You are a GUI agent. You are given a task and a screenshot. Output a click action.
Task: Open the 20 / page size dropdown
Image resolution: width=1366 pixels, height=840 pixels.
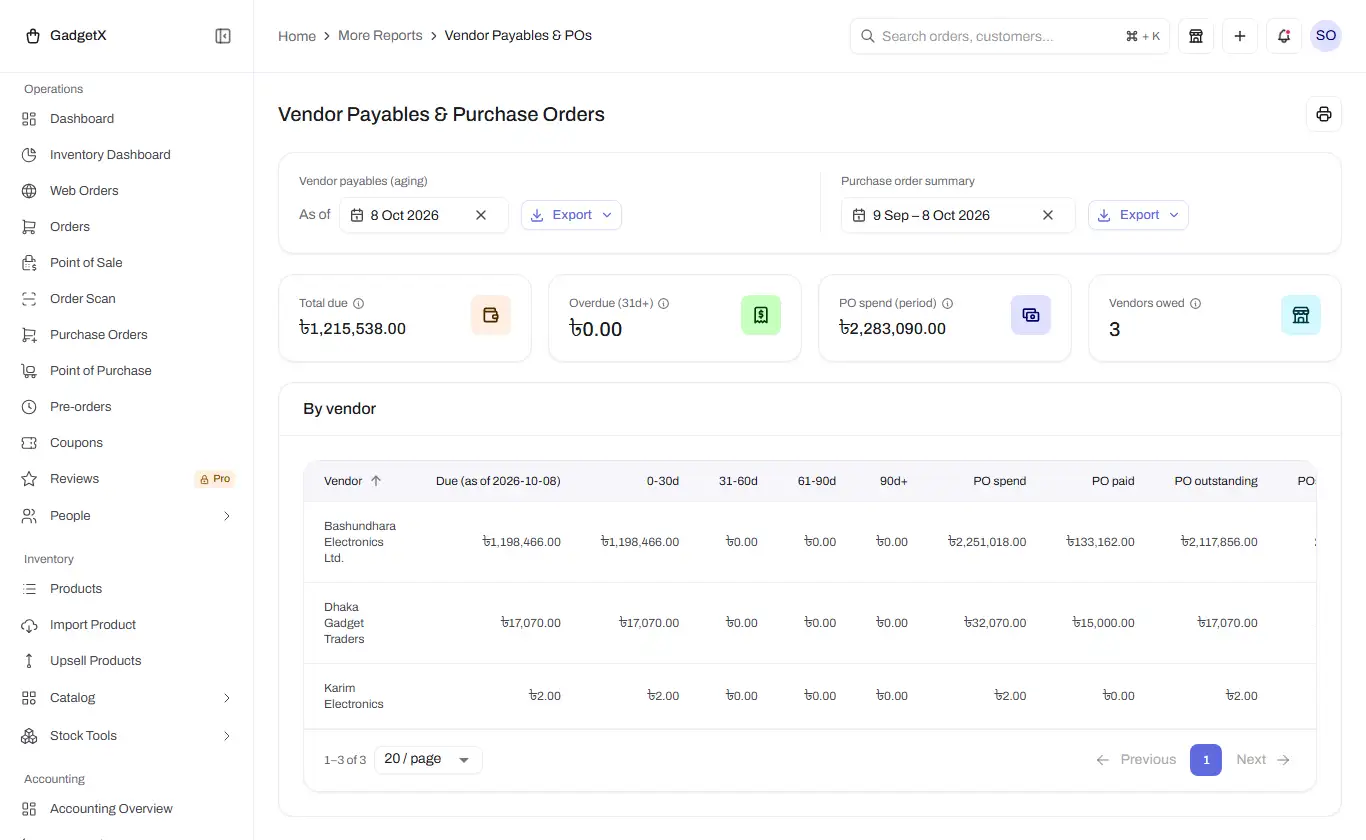(x=428, y=760)
